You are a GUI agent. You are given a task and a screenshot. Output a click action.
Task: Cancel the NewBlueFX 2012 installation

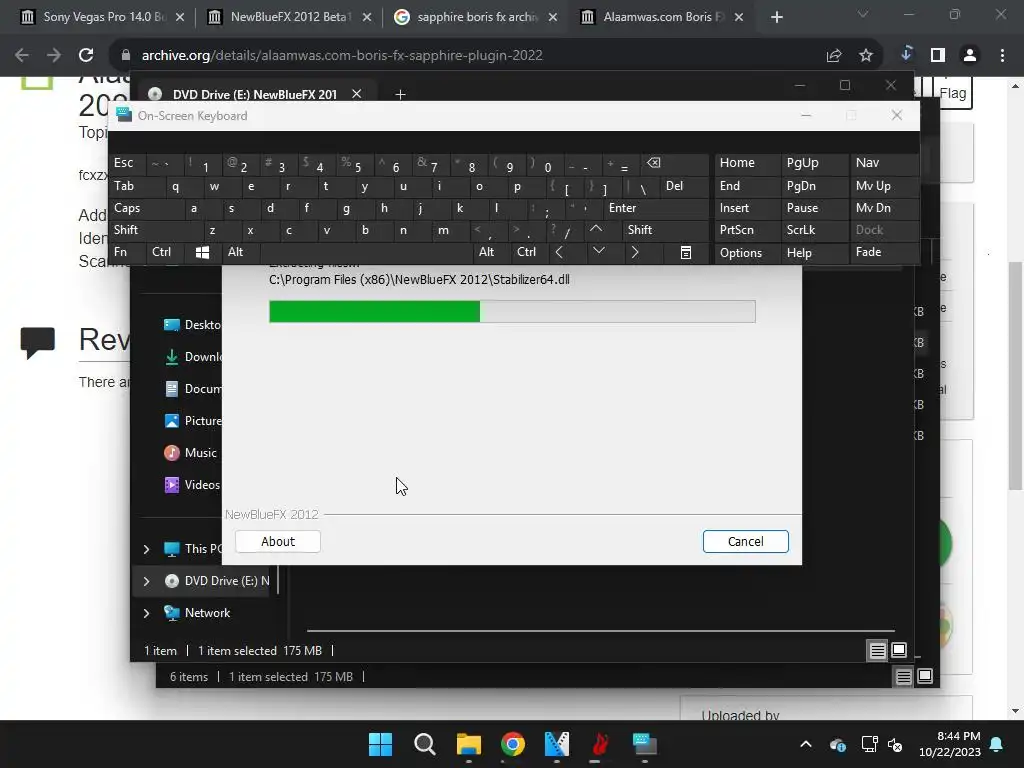(745, 541)
